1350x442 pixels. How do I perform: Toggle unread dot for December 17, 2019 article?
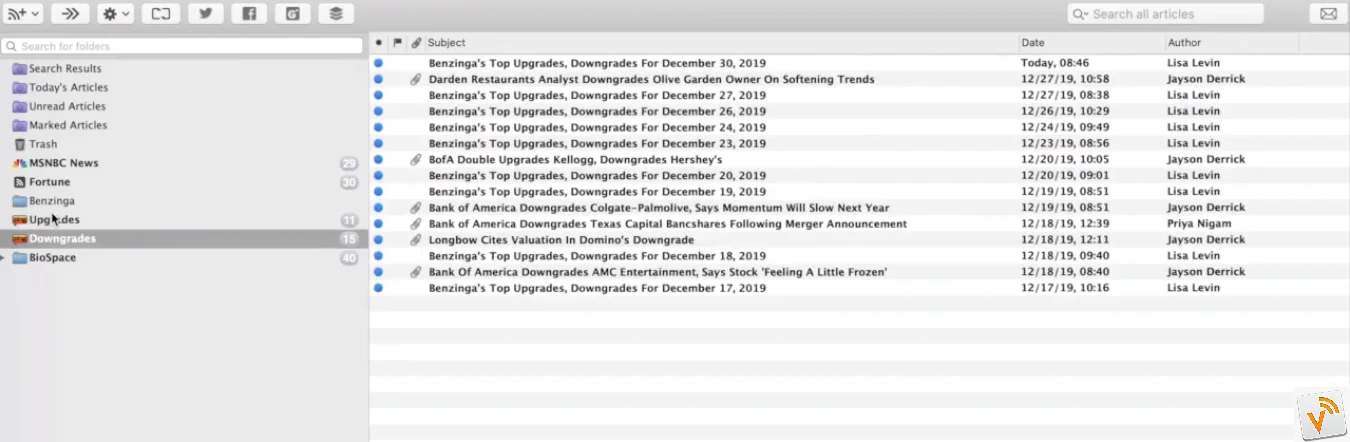coord(378,288)
